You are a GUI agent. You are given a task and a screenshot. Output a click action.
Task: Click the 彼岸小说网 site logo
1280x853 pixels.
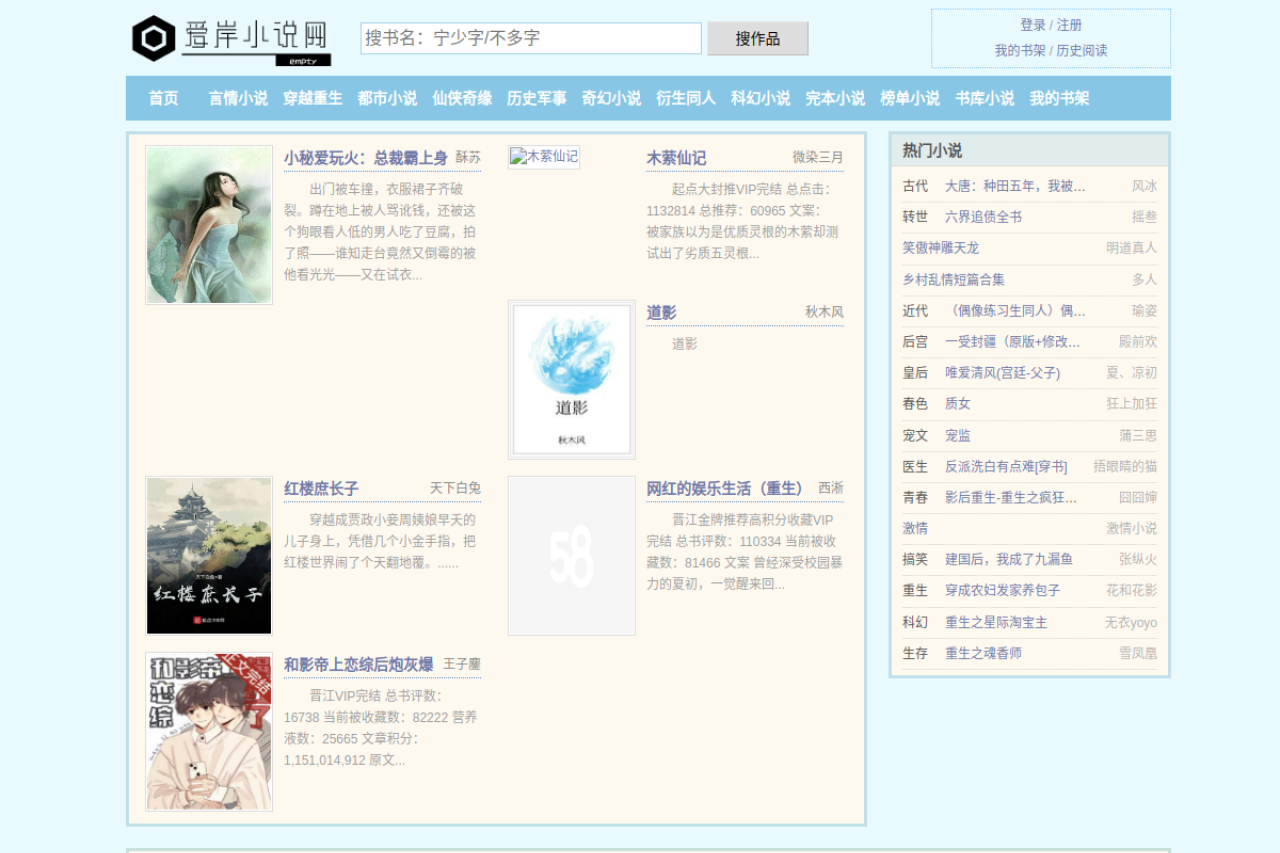click(x=230, y=39)
